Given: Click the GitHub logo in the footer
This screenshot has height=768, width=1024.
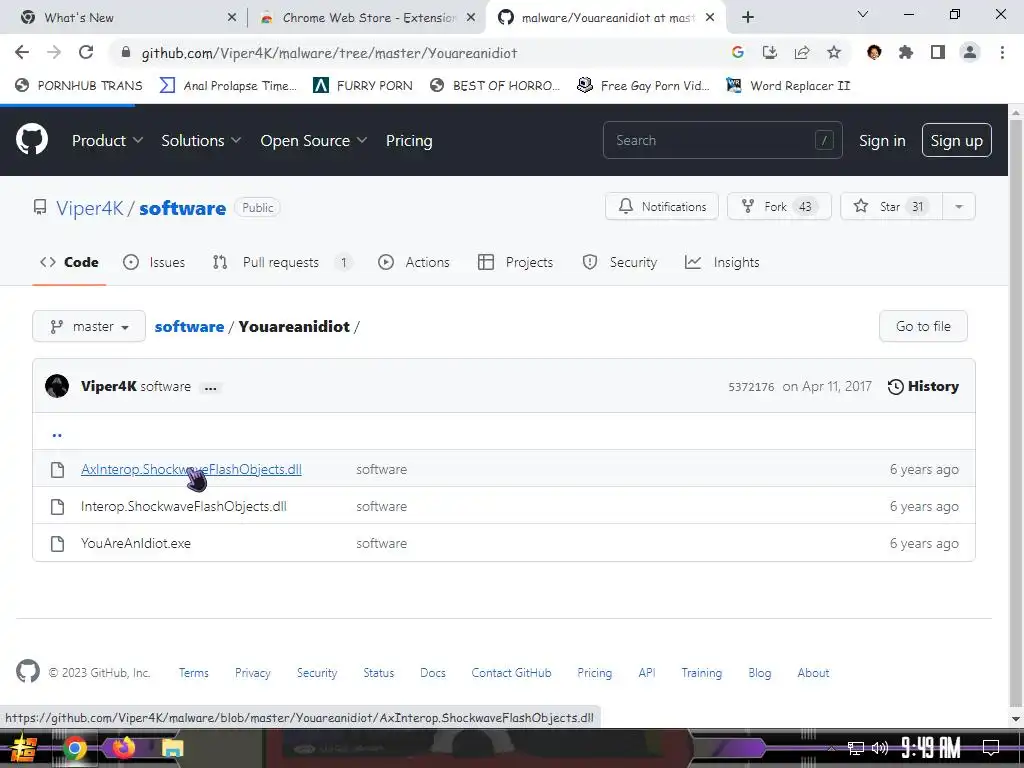Looking at the screenshot, I should [27, 671].
